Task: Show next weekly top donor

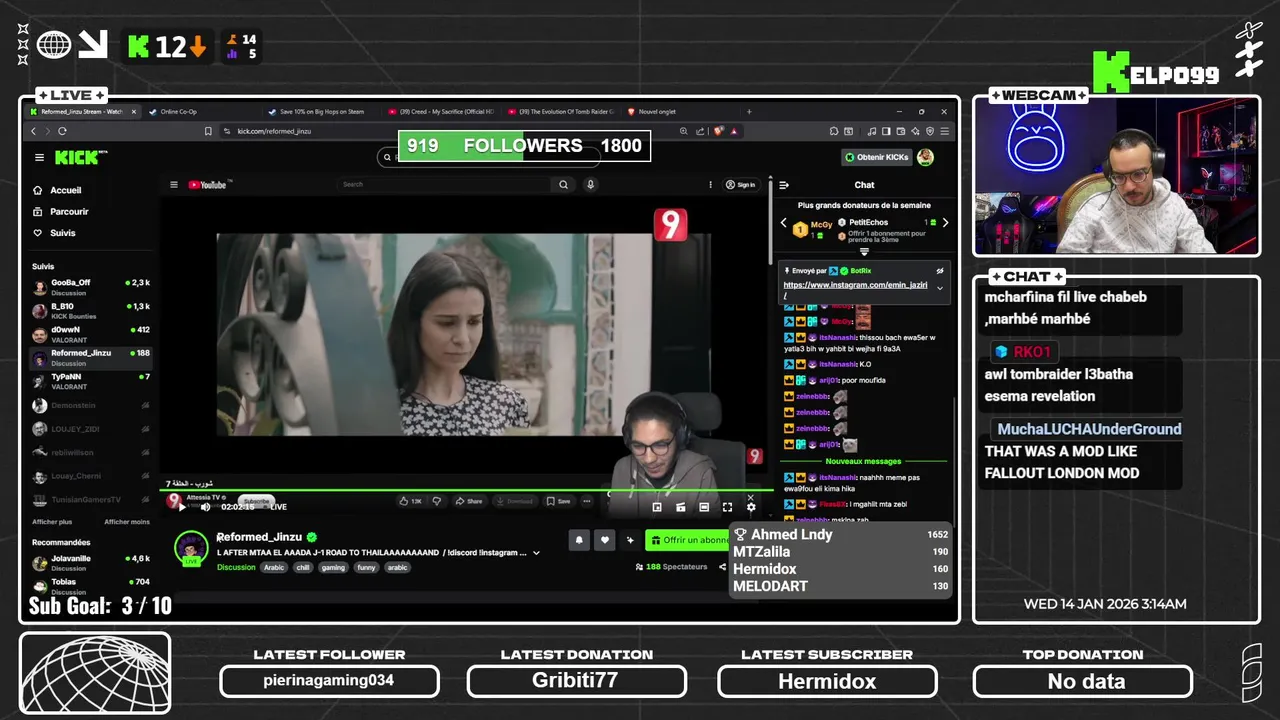Action: pyautogui.click(x=945, y=223)
